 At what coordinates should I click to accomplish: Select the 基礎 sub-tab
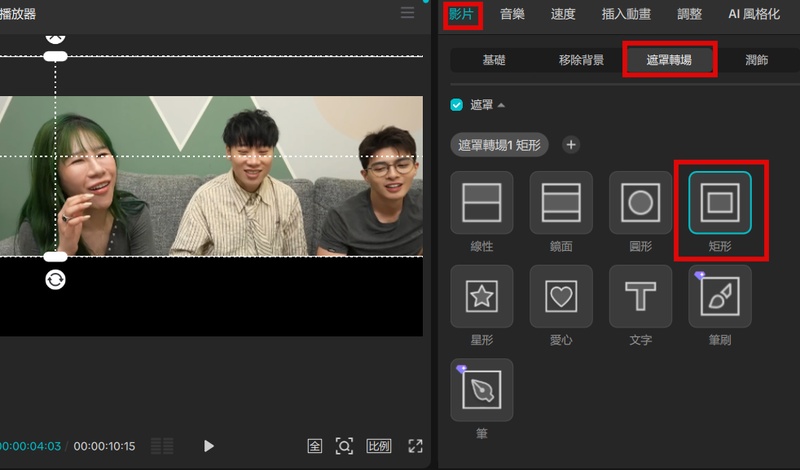[x=494, y=60]
